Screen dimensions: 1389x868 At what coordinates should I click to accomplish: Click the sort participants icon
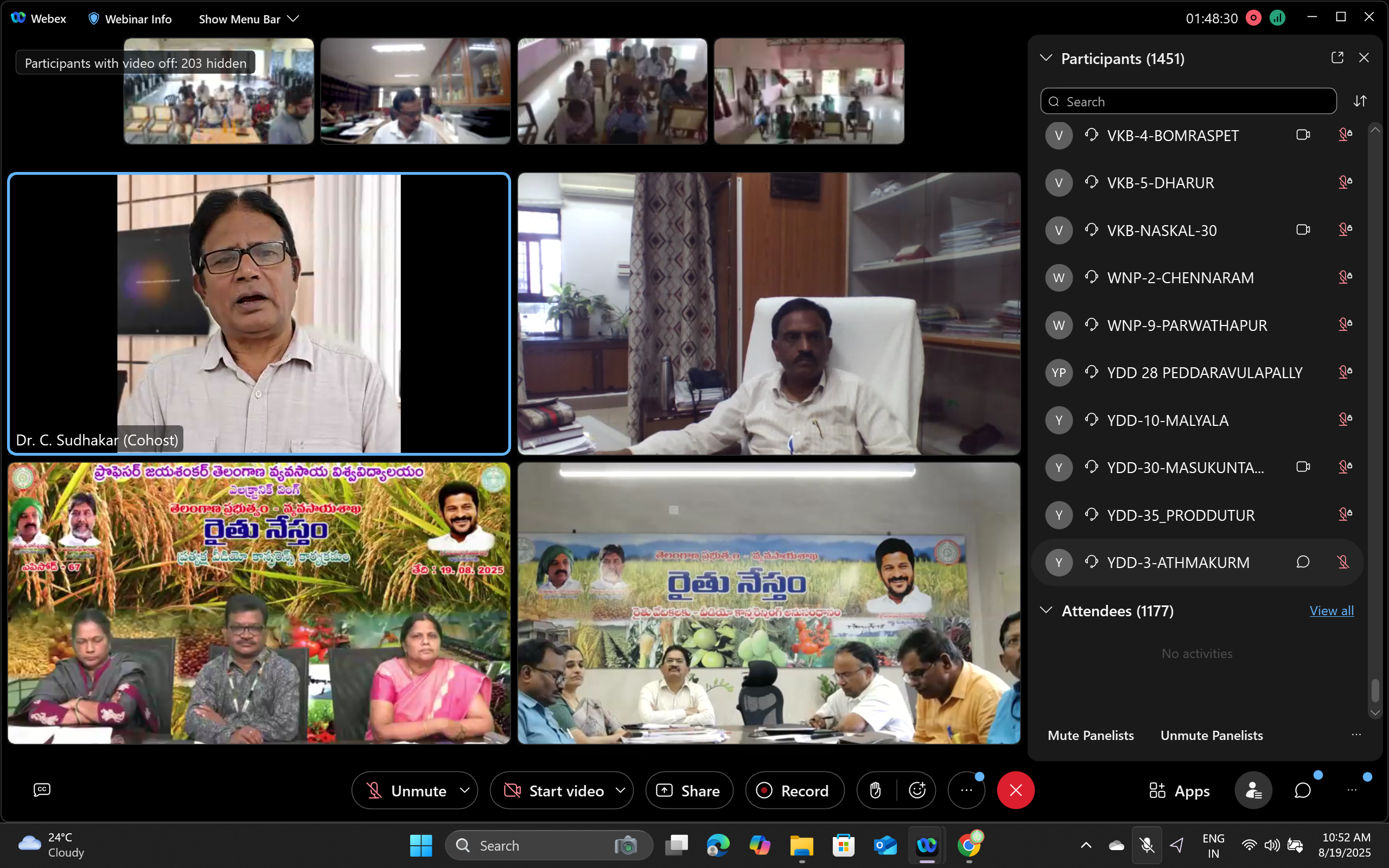(x=1360, y=101)
